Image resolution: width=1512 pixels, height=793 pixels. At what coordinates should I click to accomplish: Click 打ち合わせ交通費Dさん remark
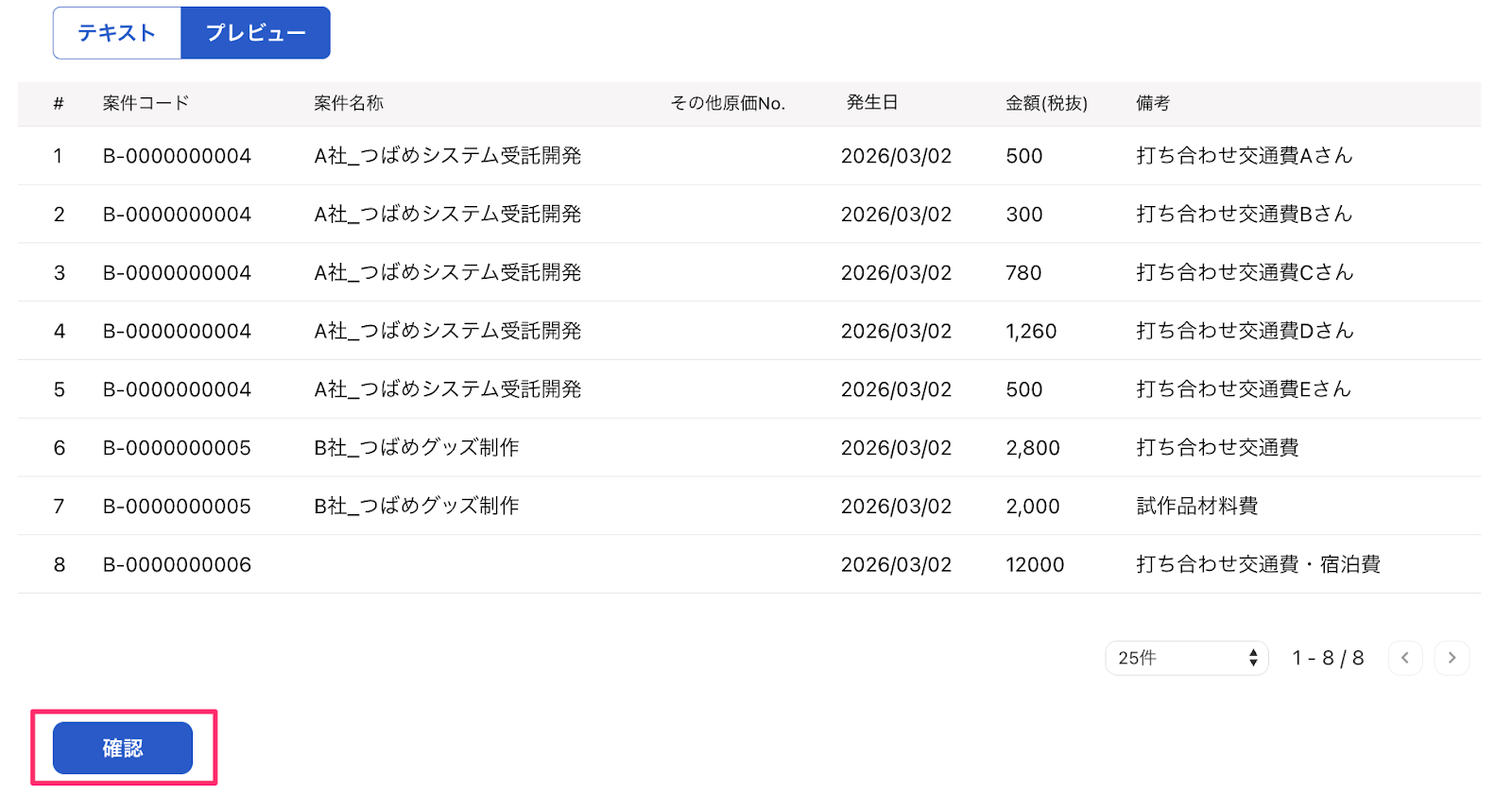point(1245,332)
